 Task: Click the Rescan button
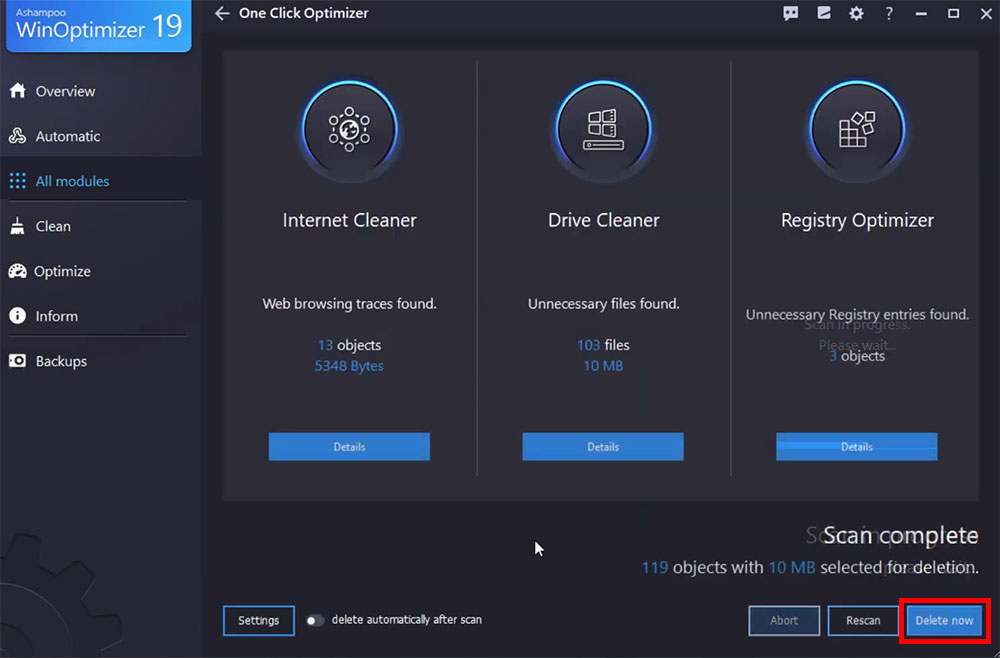(x=864, y=620)
